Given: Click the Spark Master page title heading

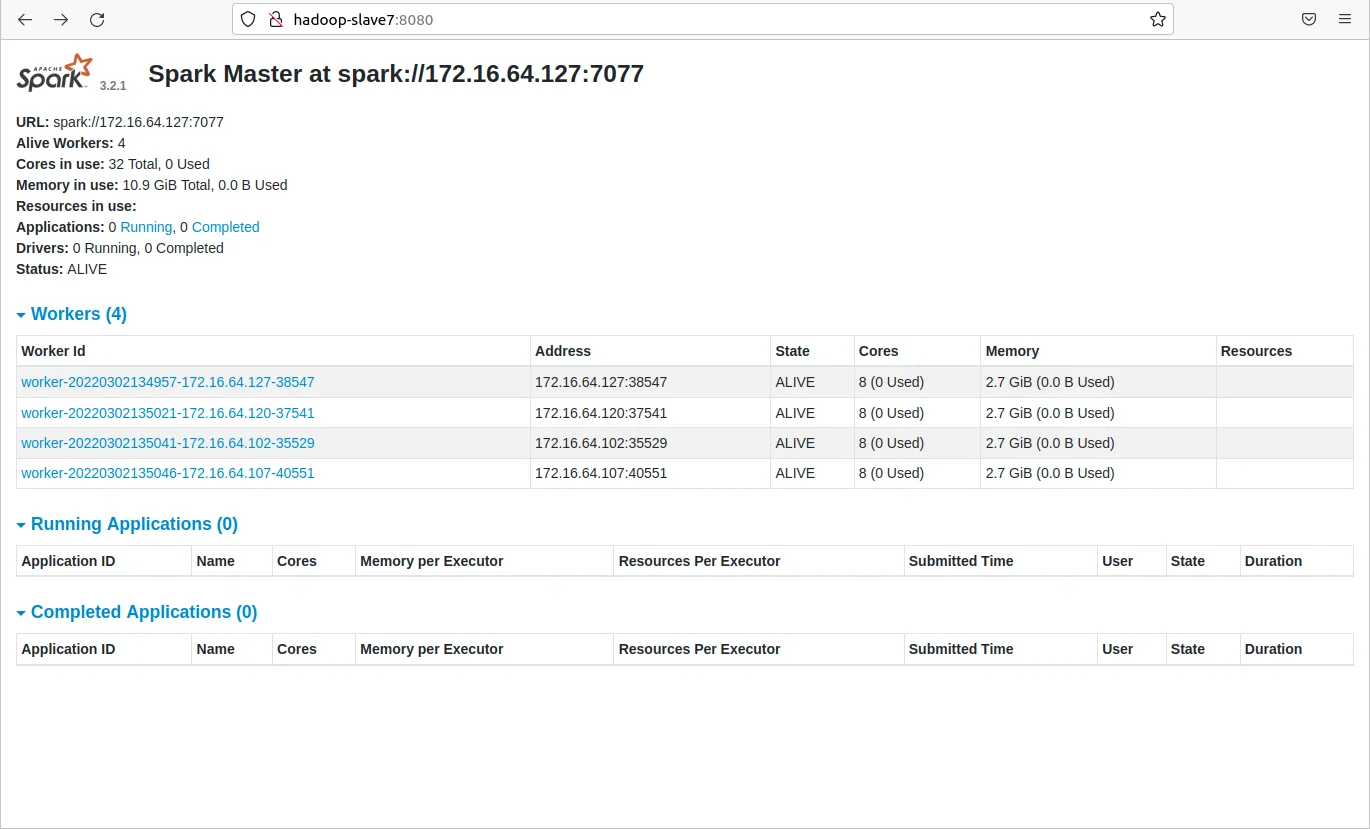Looking at the screenshot, I should pyautogui.click(x=396, y=74).
